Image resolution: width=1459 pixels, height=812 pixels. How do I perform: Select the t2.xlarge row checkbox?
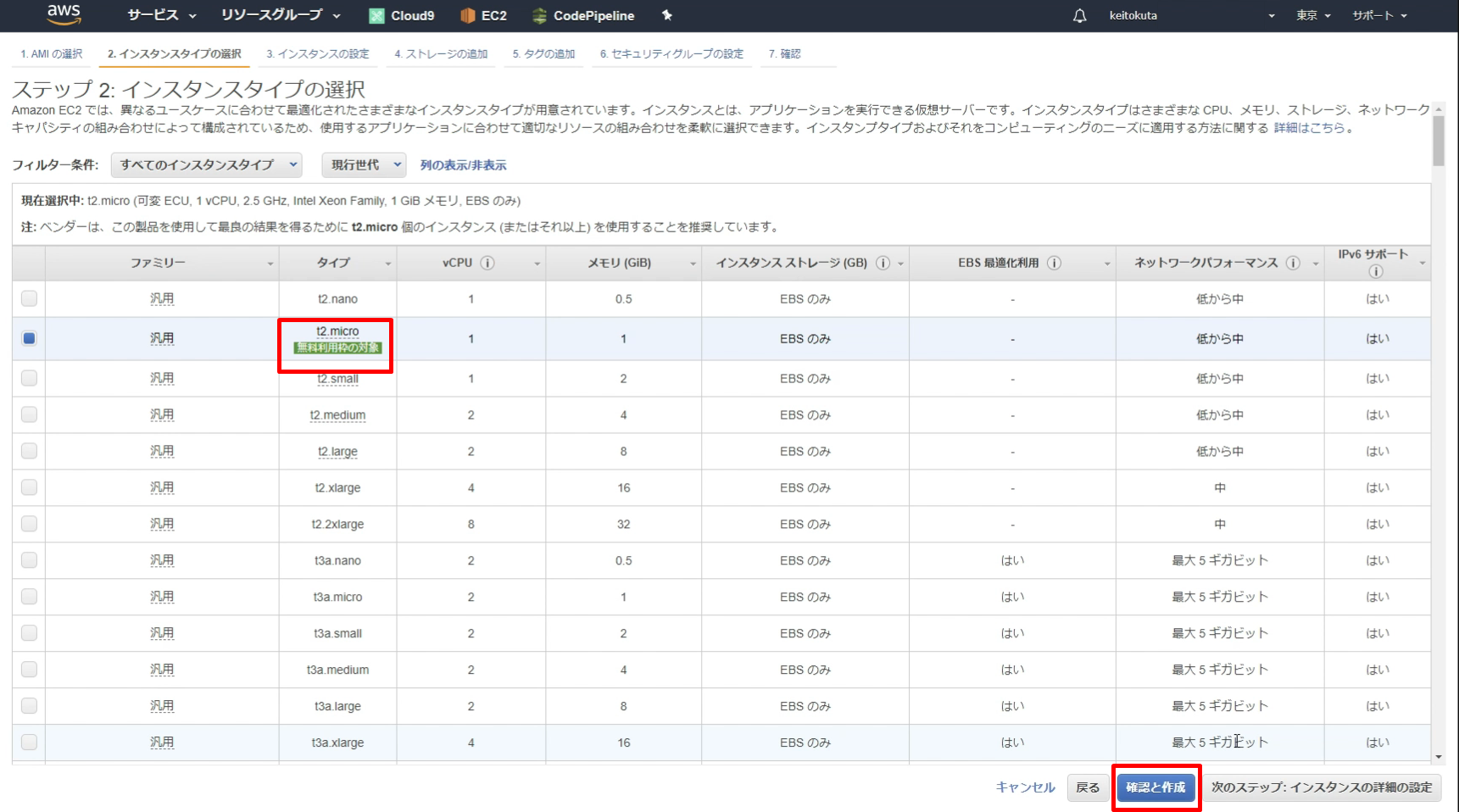tap(29, 487)
